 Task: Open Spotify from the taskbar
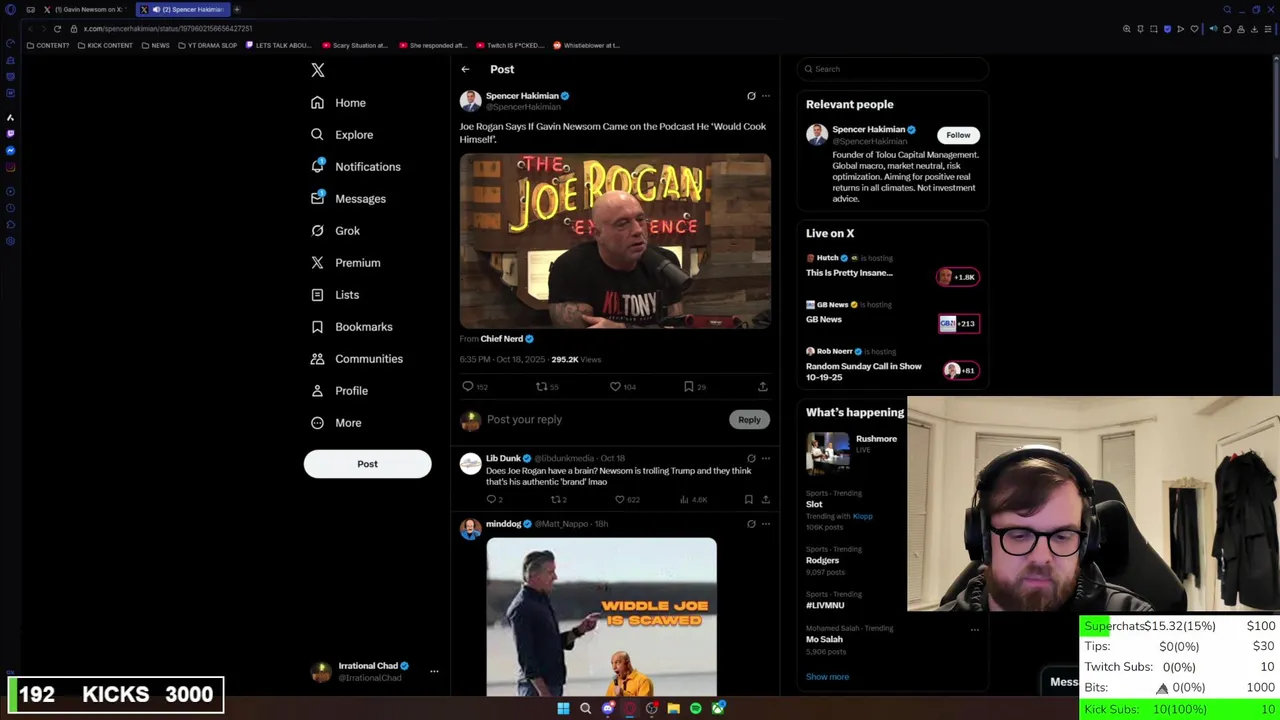pos(696,709)
